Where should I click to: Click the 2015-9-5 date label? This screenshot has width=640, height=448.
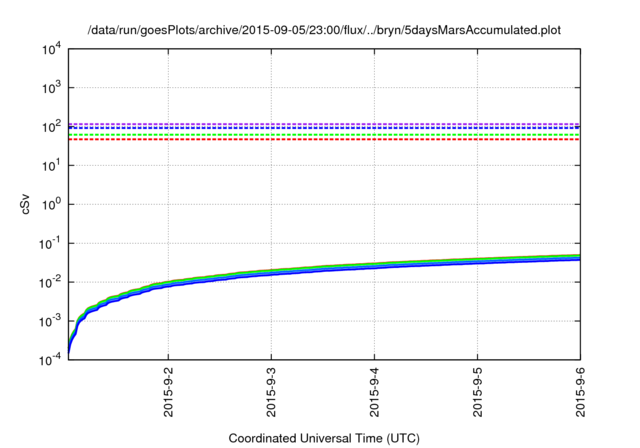click(478, 392)
